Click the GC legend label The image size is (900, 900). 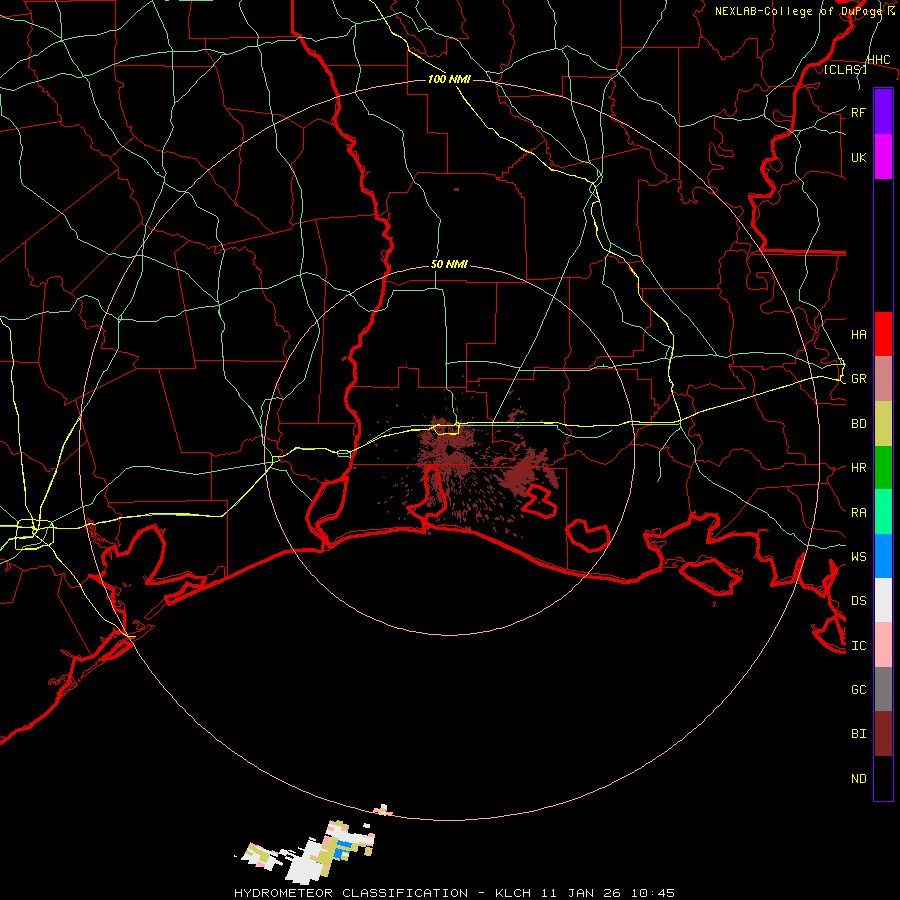858,689
